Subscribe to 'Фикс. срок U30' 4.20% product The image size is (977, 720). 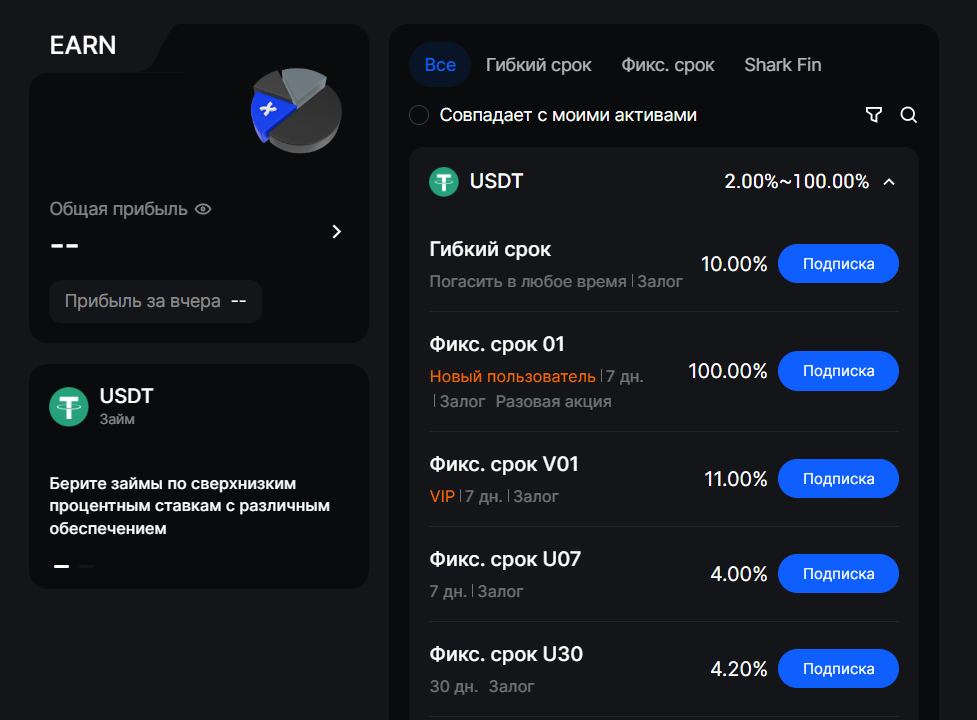pos(838,669)
